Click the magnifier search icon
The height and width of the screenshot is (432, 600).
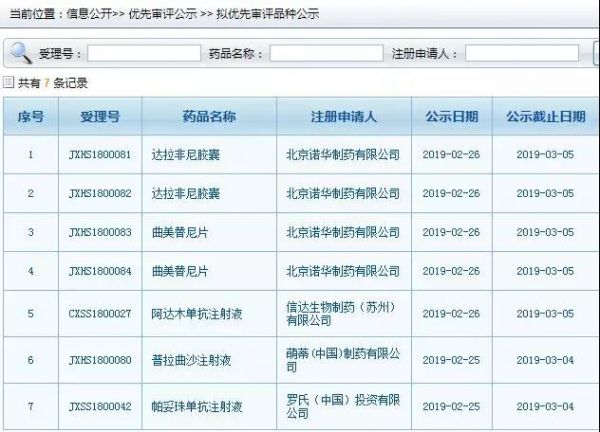click(x=21, y=52)
